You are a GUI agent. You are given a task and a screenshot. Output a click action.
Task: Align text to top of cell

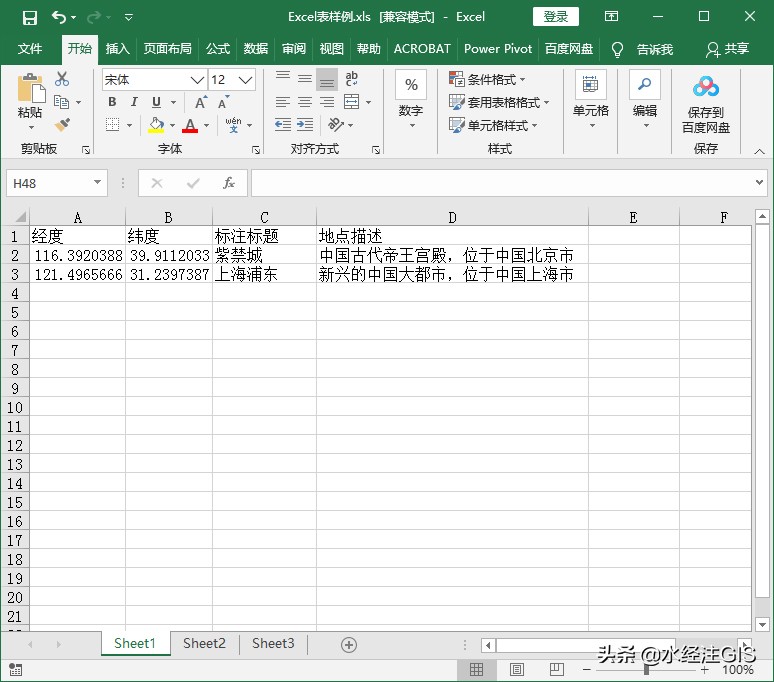click(283, 78)
